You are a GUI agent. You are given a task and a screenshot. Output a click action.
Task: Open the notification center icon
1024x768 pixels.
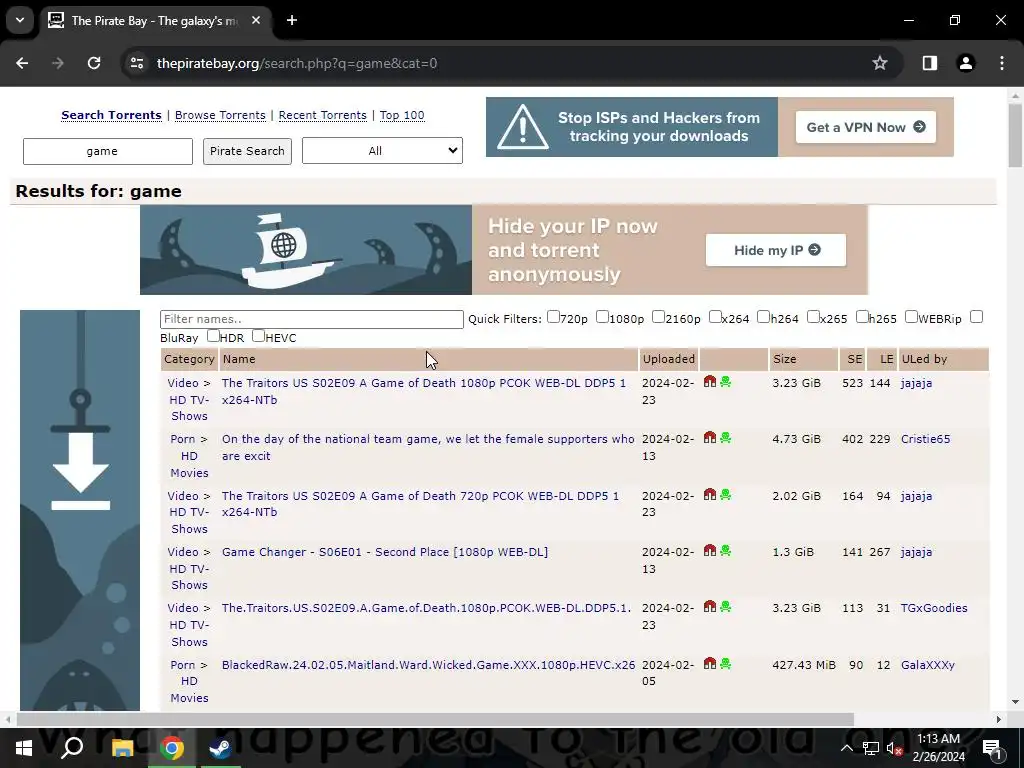(991, 748)
